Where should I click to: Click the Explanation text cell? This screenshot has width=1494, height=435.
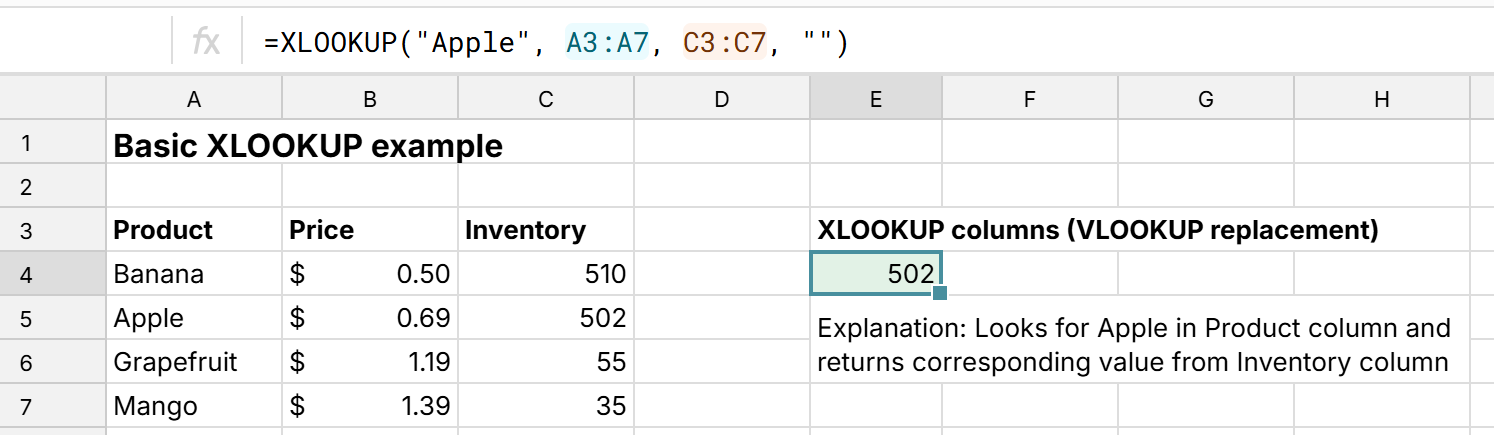coord(1133,344)
